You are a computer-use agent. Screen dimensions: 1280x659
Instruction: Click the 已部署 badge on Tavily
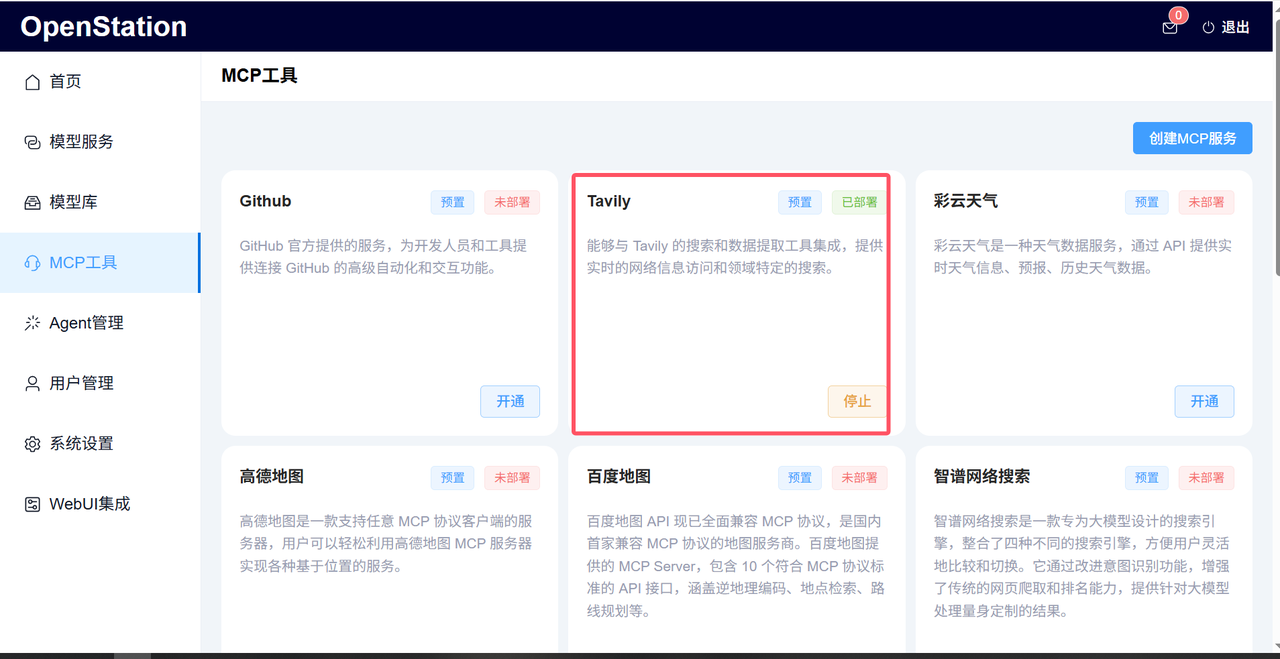point(858,201)
